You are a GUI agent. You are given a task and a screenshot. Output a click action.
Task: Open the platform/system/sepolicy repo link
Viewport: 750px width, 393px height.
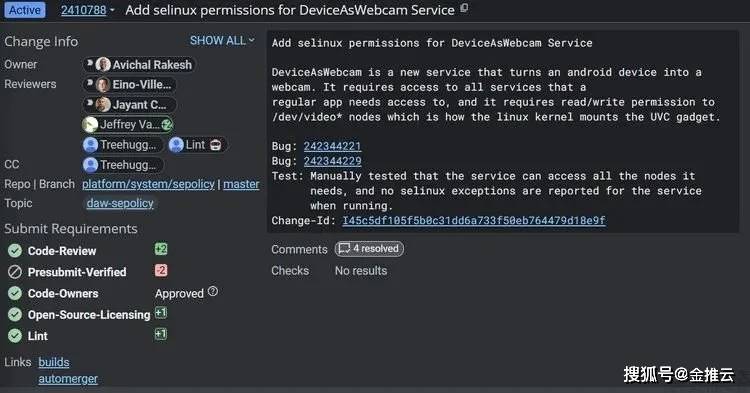[148, 184]
